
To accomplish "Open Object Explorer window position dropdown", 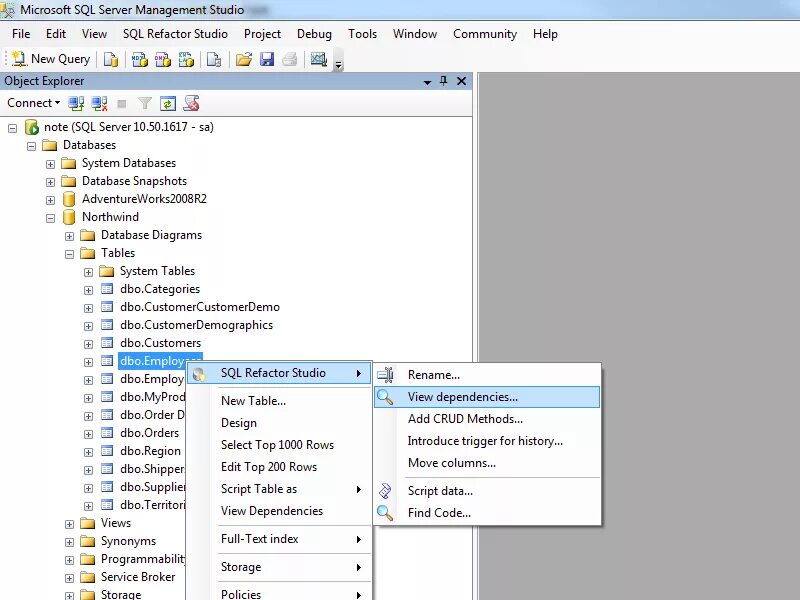I will click(x=427, y=82).
